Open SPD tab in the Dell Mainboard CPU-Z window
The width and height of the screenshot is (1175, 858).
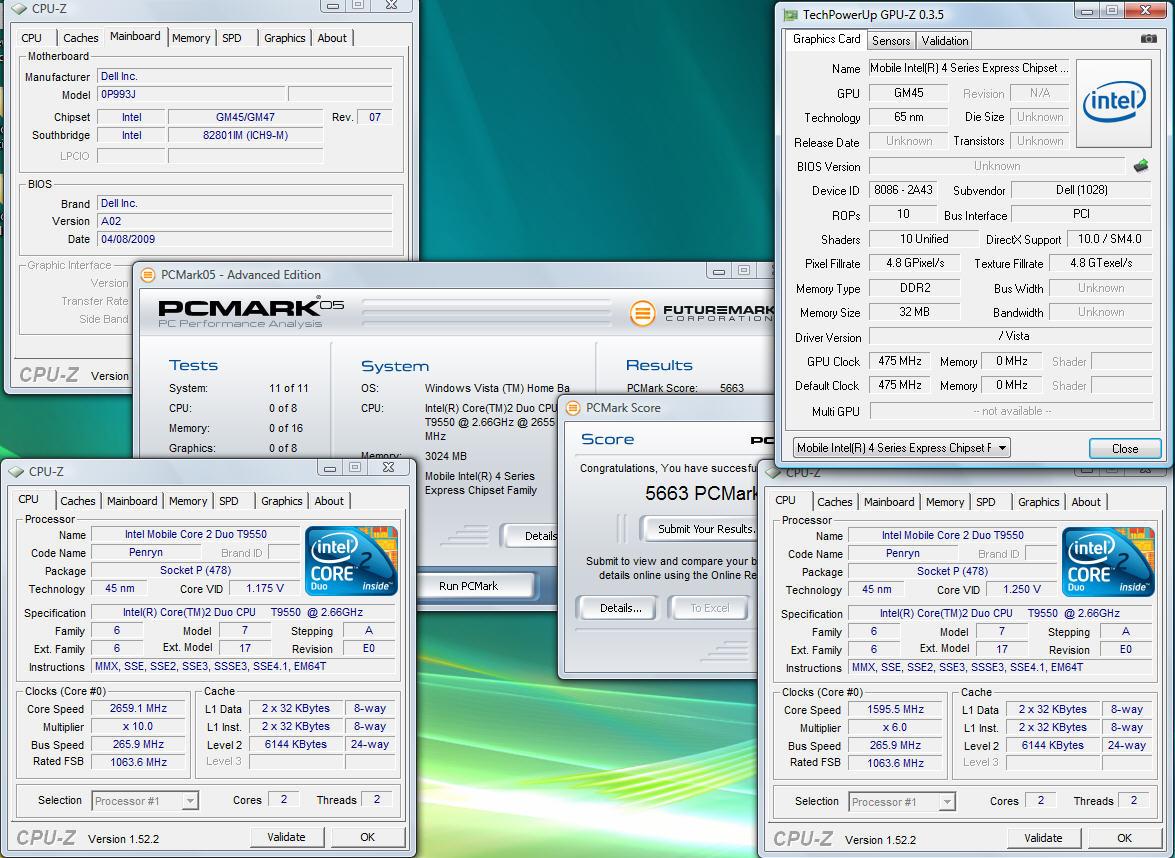tap(232, 37)
